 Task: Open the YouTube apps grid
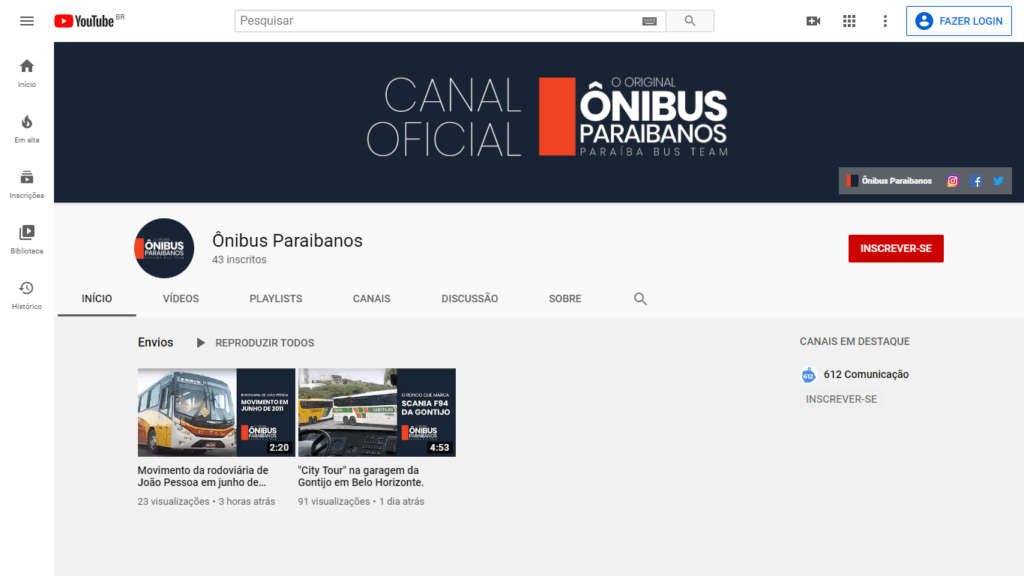tap(849, 21)
